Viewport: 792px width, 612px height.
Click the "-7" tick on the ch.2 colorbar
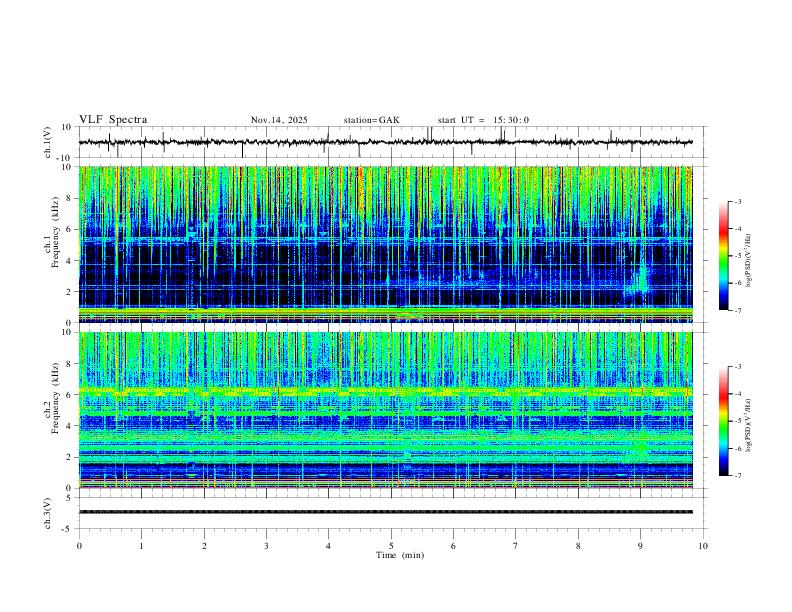737,476
